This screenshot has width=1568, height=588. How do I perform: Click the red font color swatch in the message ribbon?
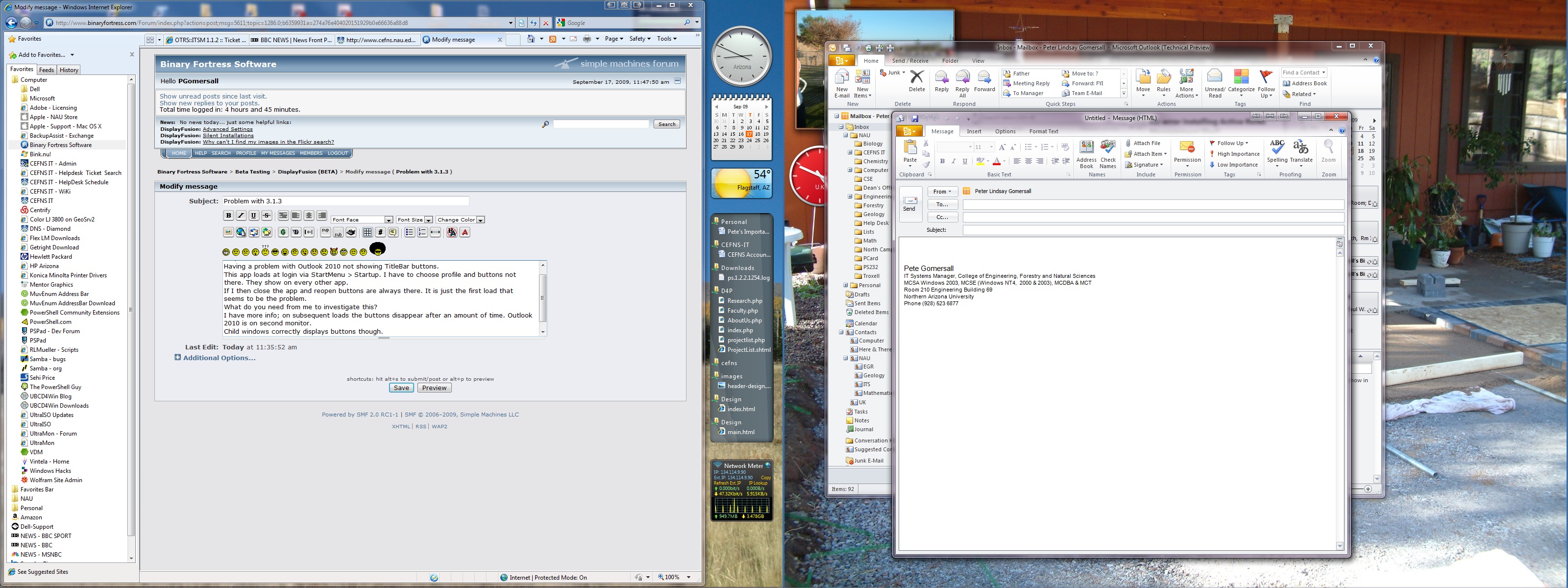pyautogui.click(x=997, y=162)
